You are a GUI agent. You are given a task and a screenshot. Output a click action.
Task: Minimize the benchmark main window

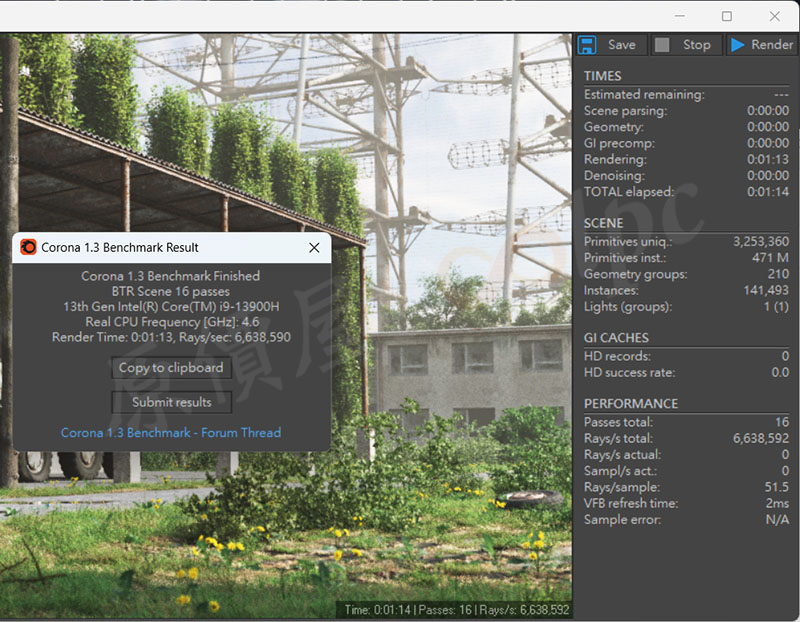tap(680, 16)
